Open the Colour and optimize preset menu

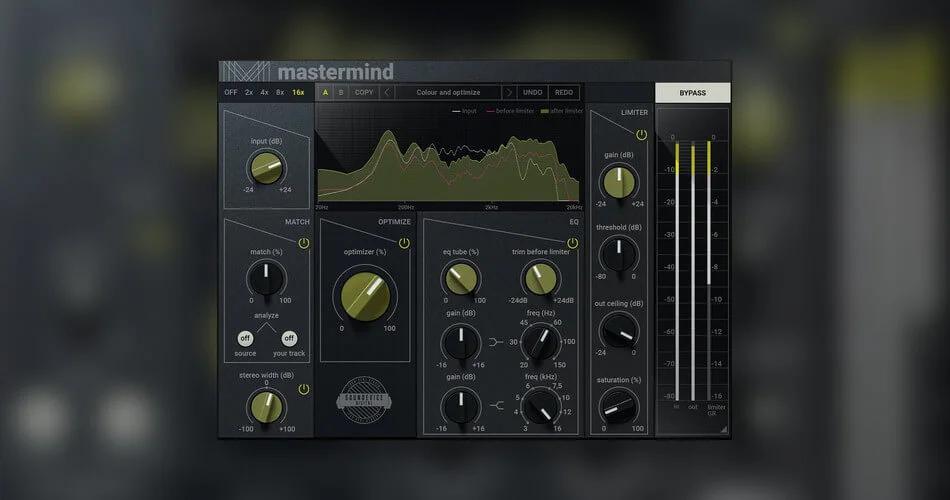(448, 92)
